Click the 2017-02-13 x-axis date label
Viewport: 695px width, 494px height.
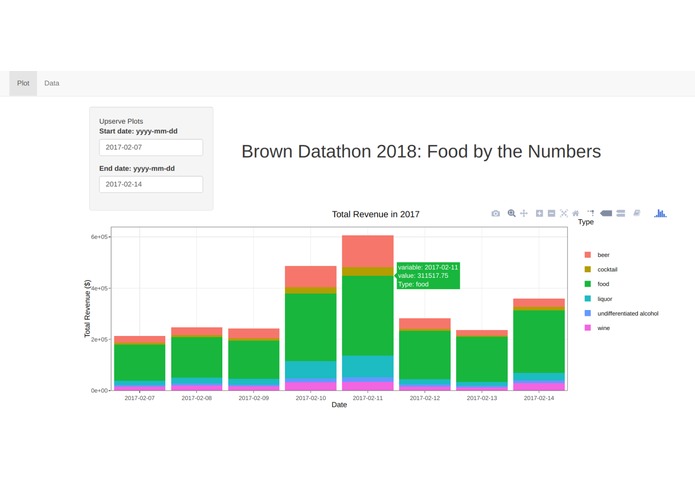pos(482,398)
